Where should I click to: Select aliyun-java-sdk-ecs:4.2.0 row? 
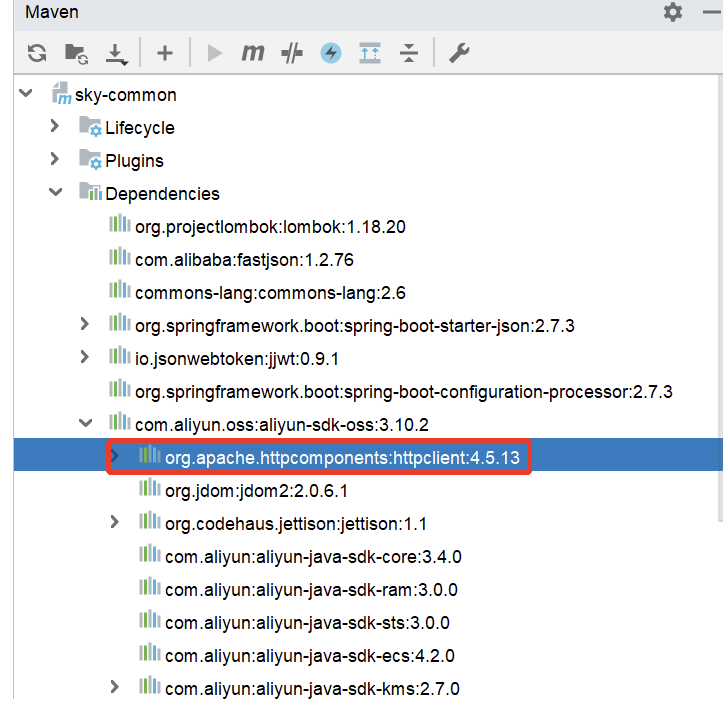(x=368, y=656)
